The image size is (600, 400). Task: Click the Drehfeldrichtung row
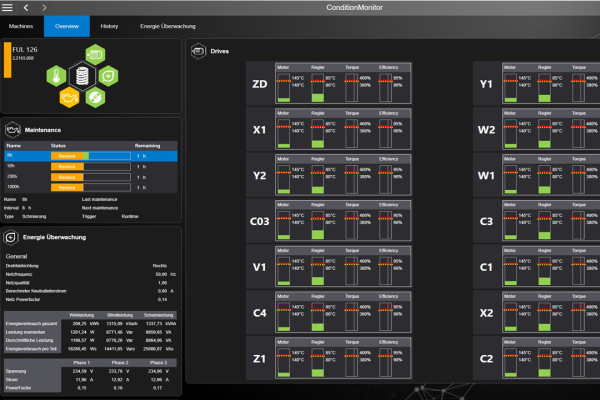coord(91,266)
